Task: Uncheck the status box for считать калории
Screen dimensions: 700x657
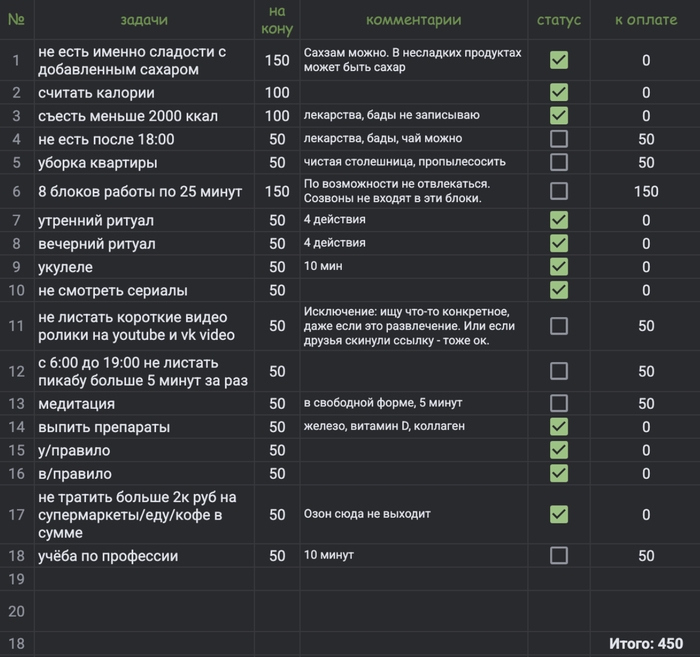Action: click(558, 92)
